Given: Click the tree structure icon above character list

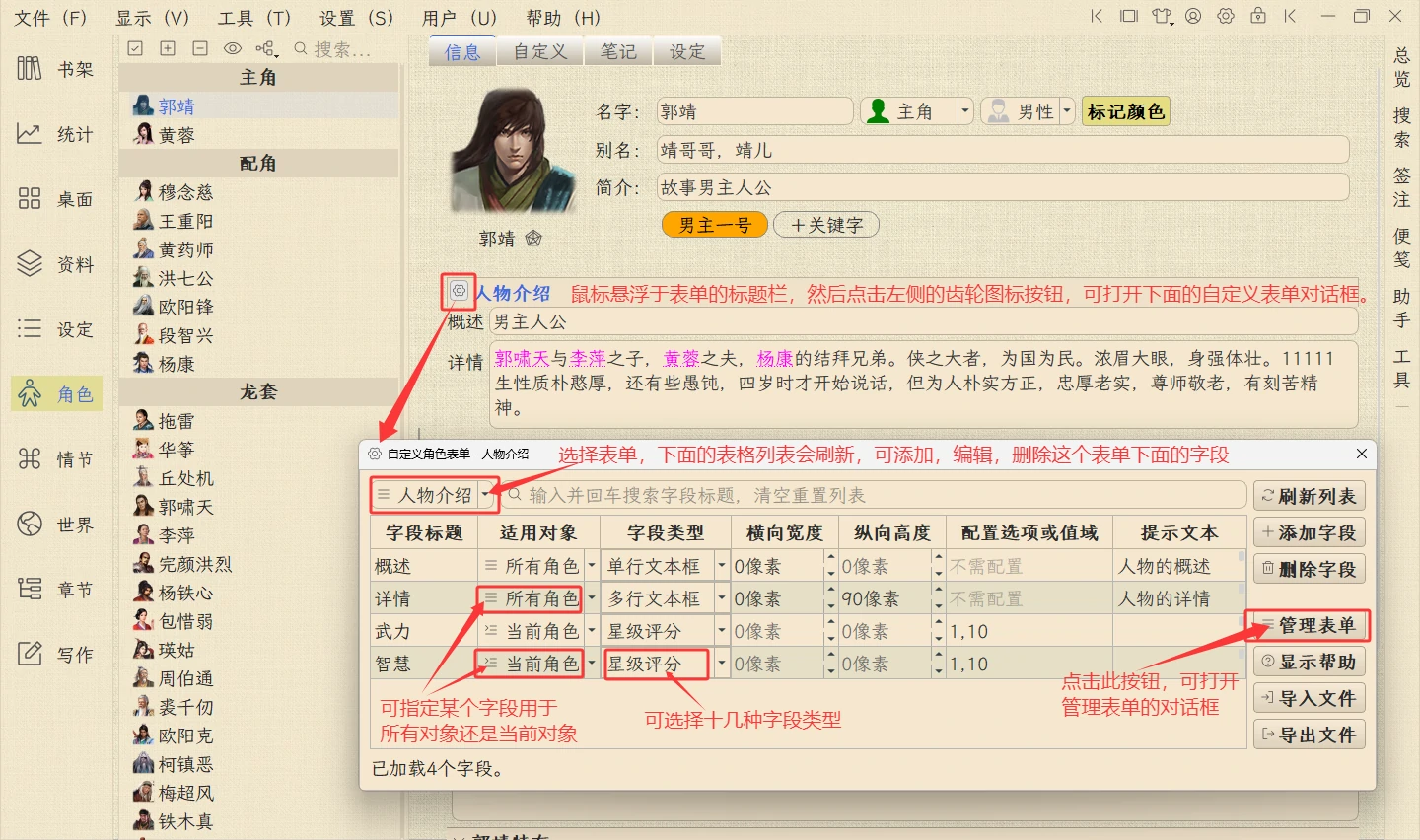Looking at the screenshot, I should pos(266,49).
